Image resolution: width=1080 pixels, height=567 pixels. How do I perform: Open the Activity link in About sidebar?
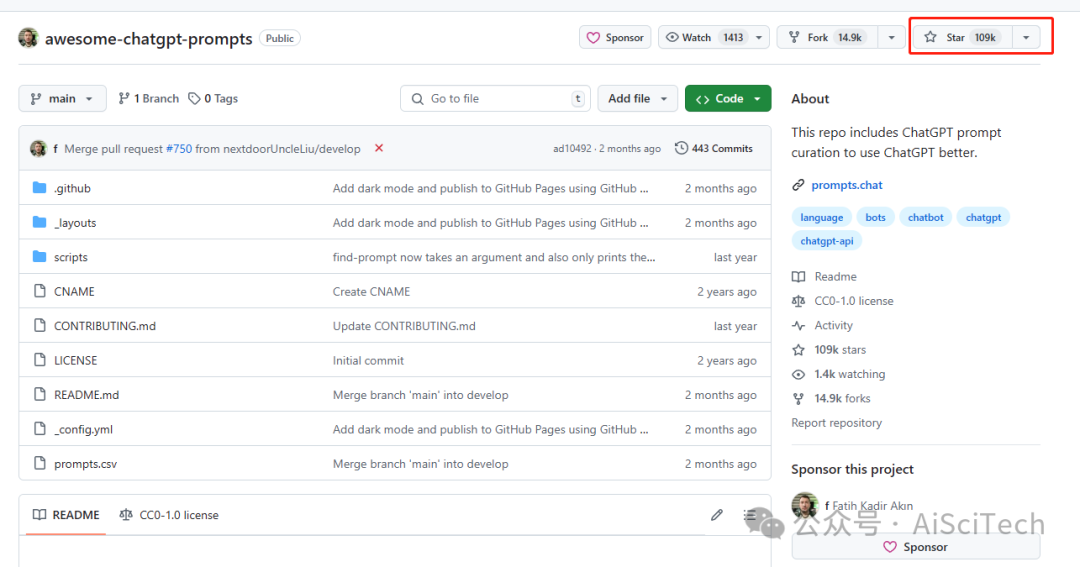tap(833, 325)
